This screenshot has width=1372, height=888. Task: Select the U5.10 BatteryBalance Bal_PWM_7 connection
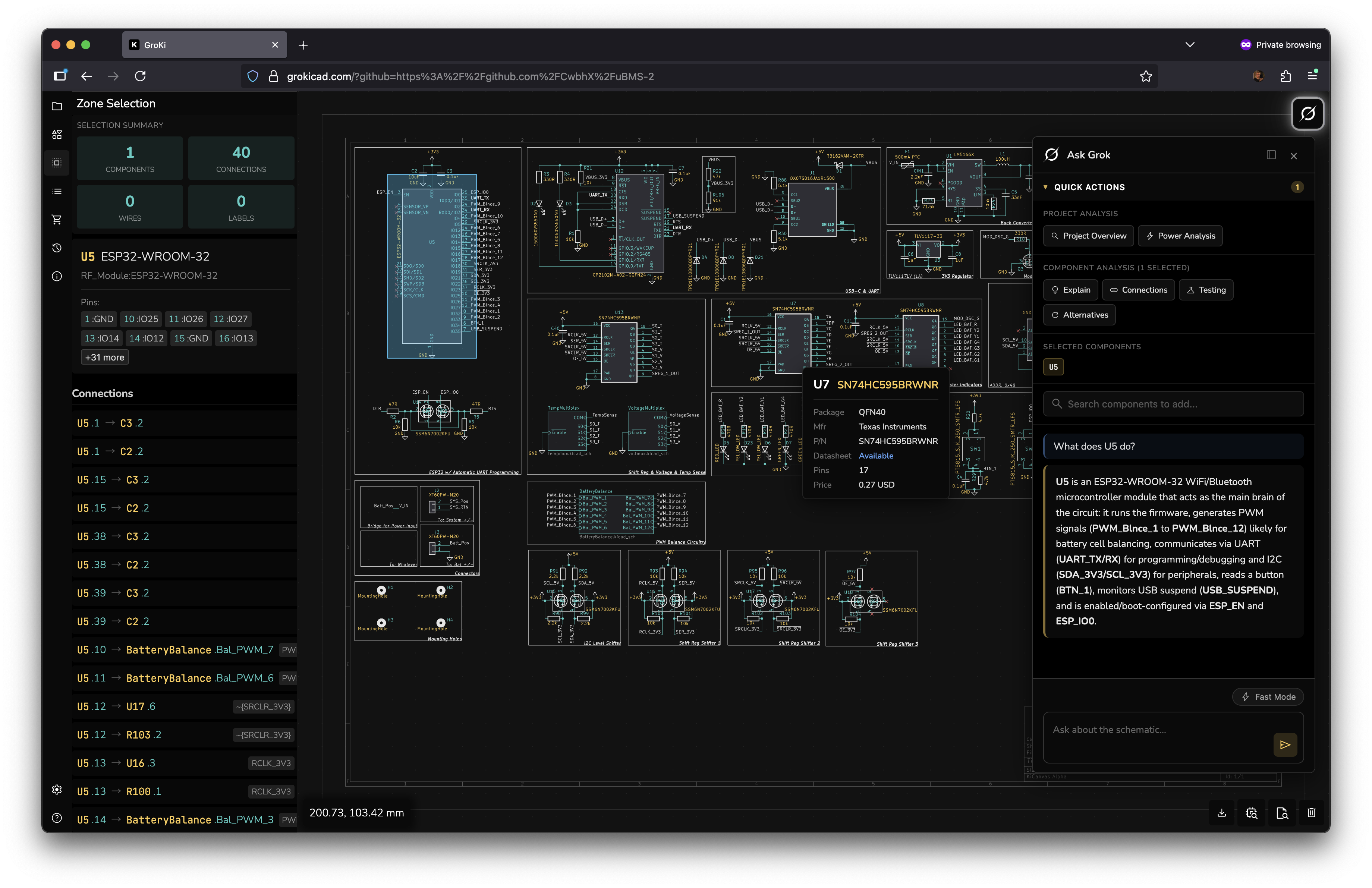click(184, 649)
